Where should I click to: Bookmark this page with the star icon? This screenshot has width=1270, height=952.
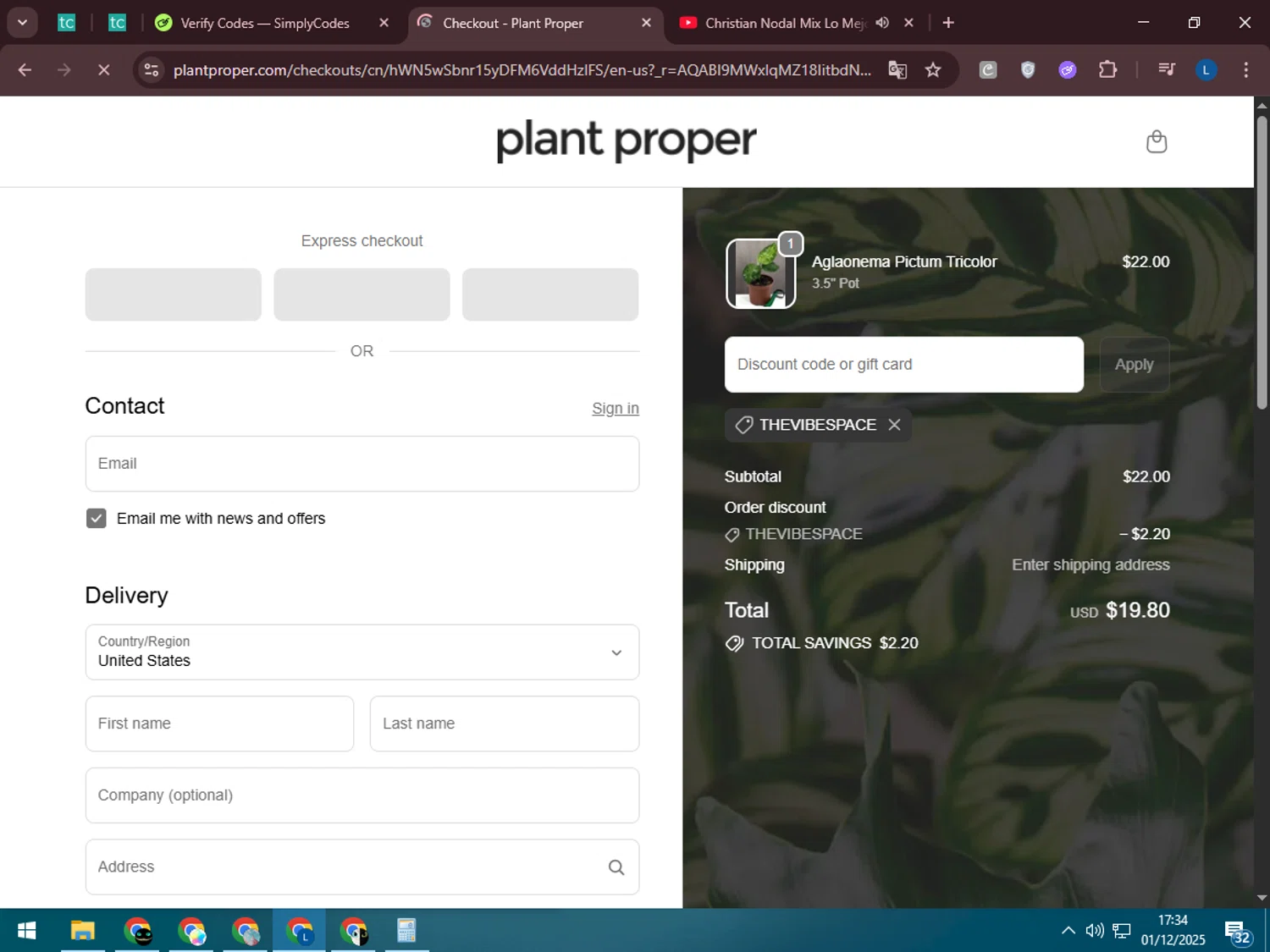[933, 70]
